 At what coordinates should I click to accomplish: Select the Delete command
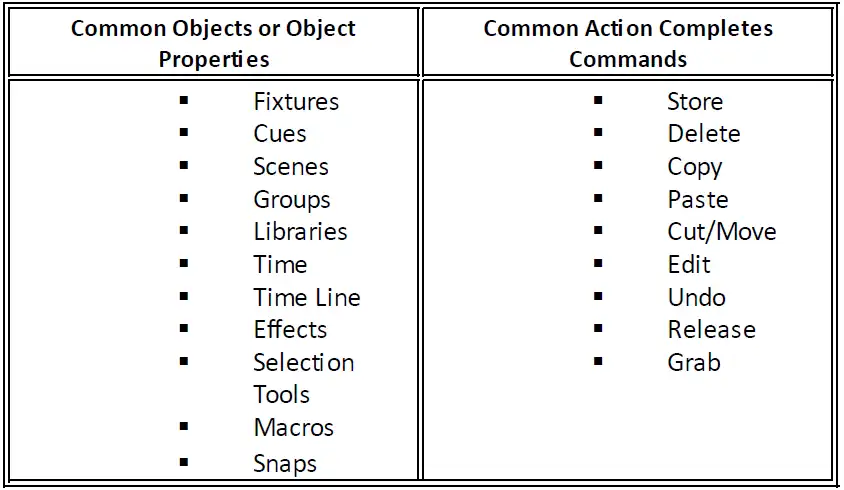click(704, 134)
